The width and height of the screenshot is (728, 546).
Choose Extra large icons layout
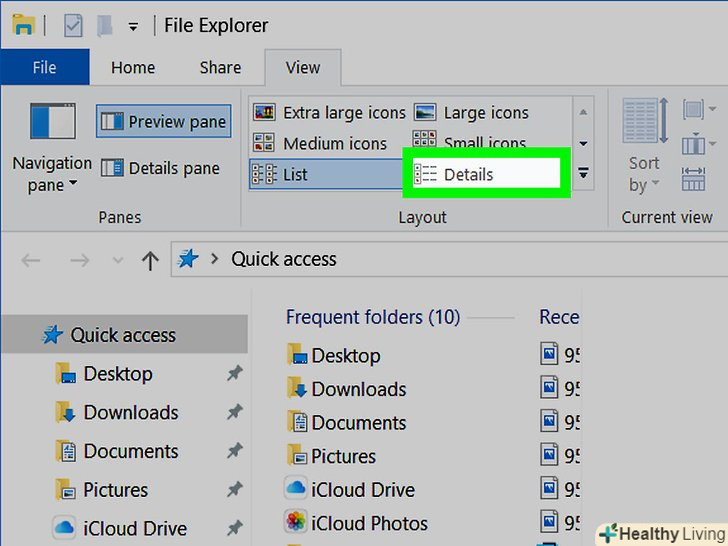[329, 112]
